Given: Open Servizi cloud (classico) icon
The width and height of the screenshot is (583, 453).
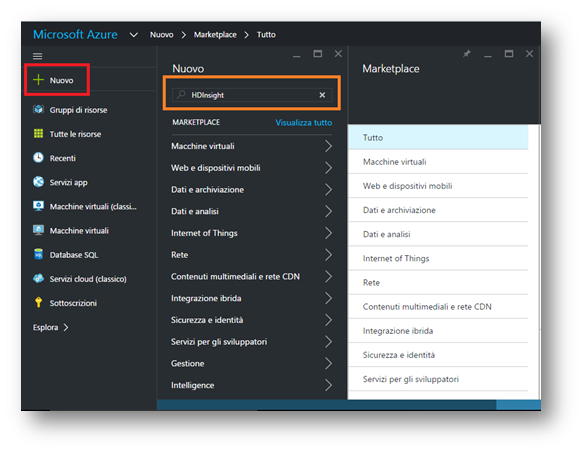Looking at the screenshot, I should pyautogui.click(x=38, y=279).
